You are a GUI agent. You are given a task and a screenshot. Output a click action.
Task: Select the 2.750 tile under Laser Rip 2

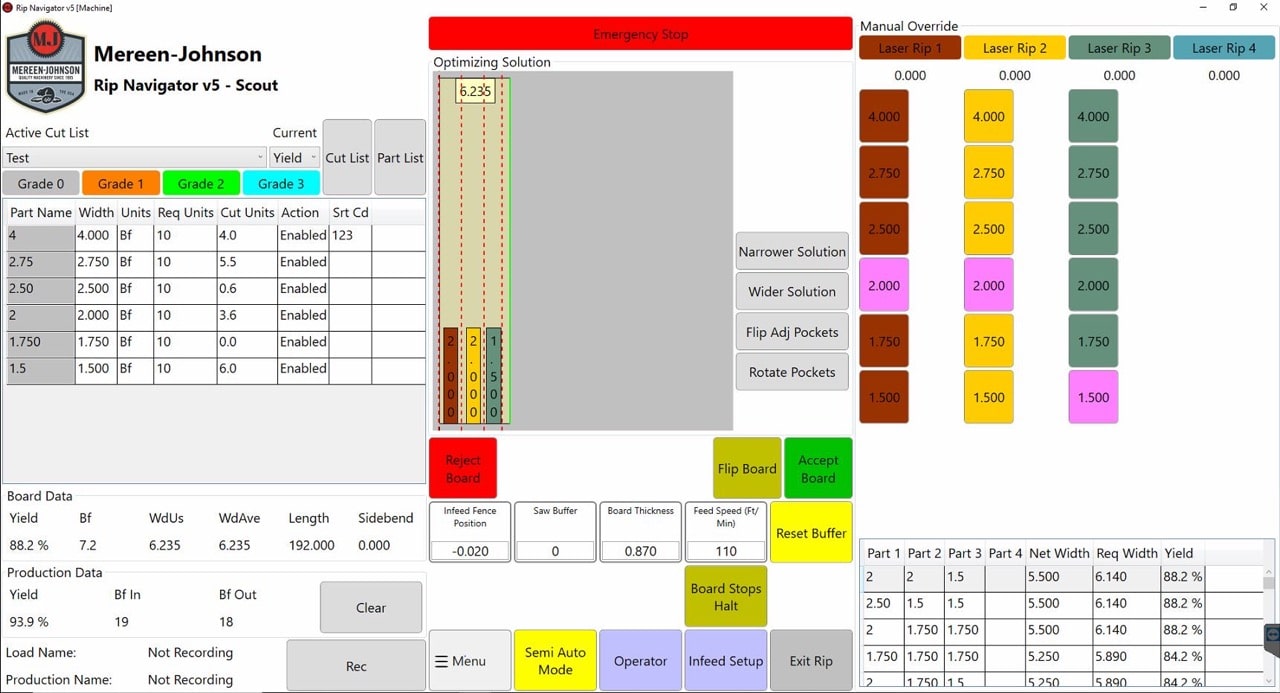[989, 173]
